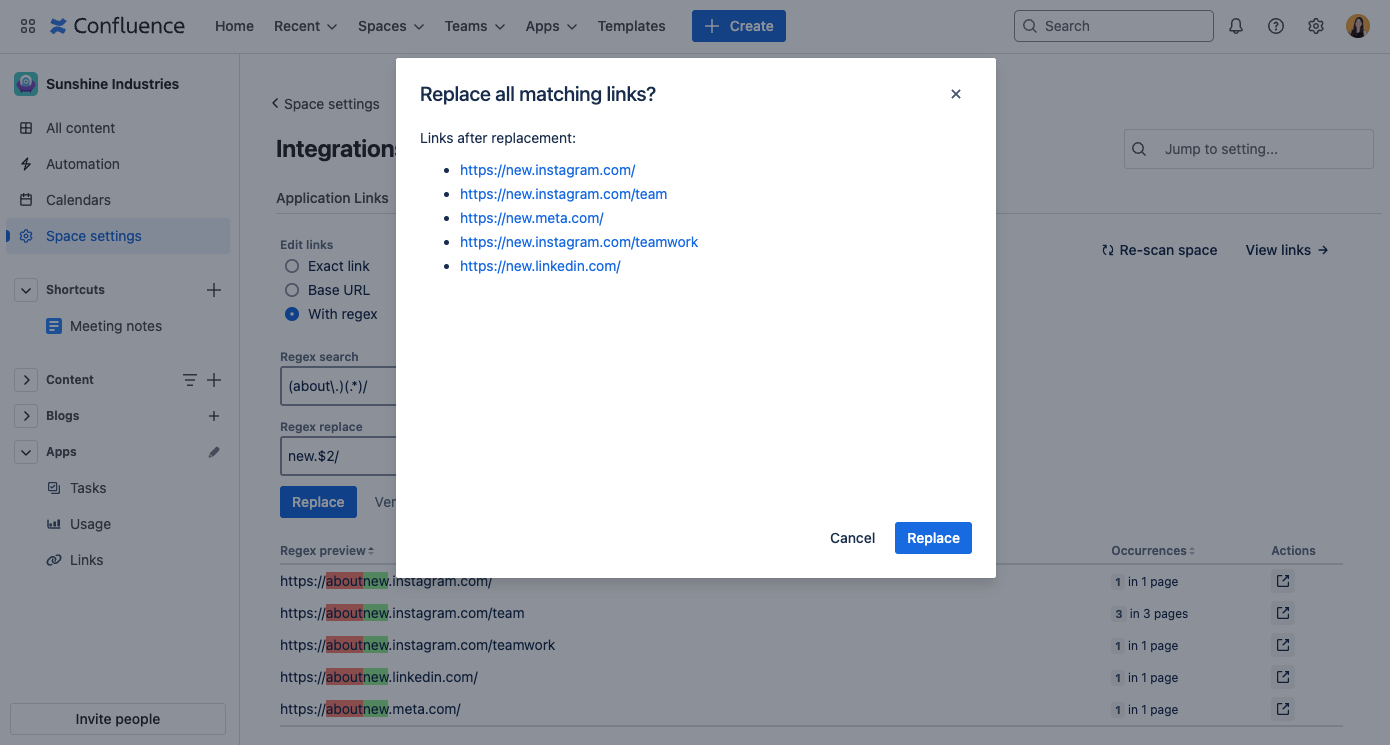Click the Jump to setting search field
The width and height of the screenshot is (1390, 745).
(1248, 148)
